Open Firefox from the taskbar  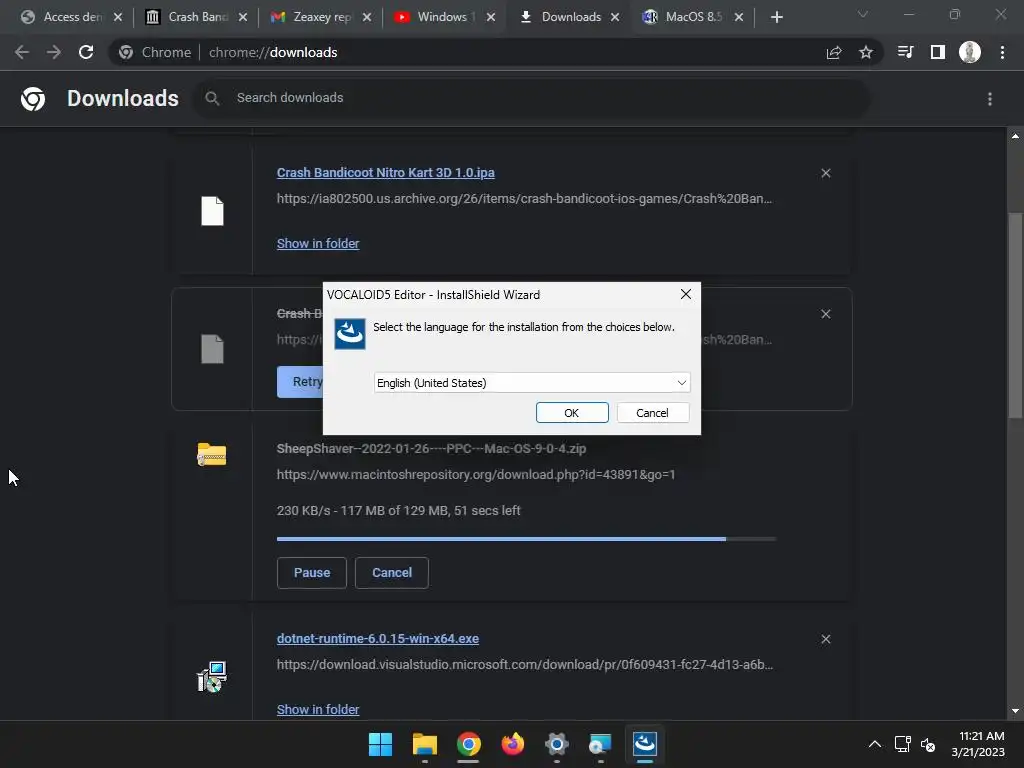point(513,744)
